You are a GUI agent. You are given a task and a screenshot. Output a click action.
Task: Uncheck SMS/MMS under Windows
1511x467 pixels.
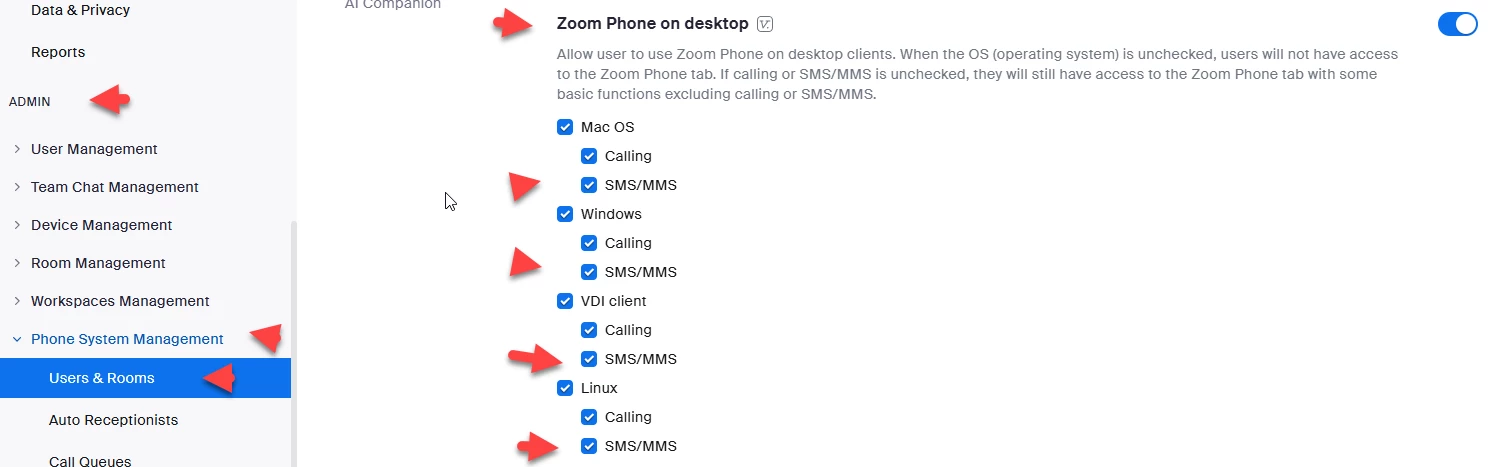[589, 272]
